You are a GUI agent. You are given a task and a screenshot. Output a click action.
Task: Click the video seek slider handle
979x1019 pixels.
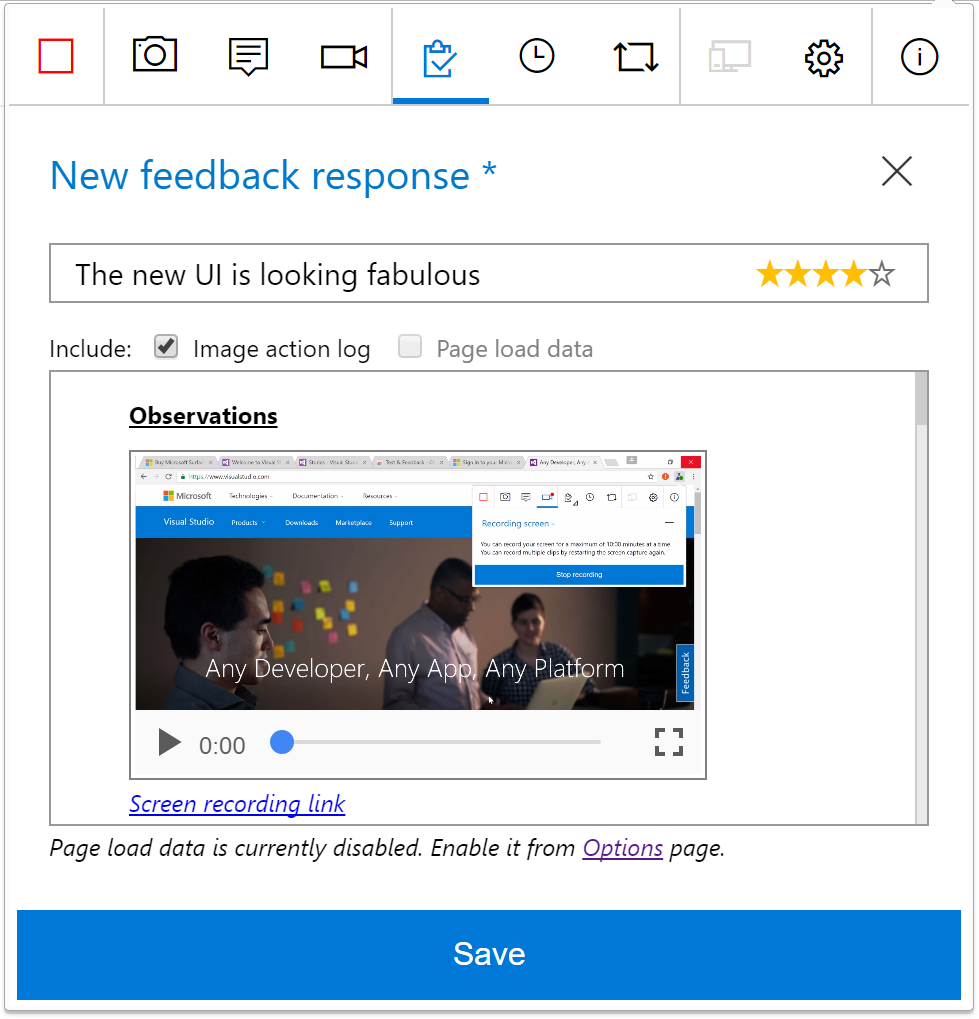(x=281, y=742)
